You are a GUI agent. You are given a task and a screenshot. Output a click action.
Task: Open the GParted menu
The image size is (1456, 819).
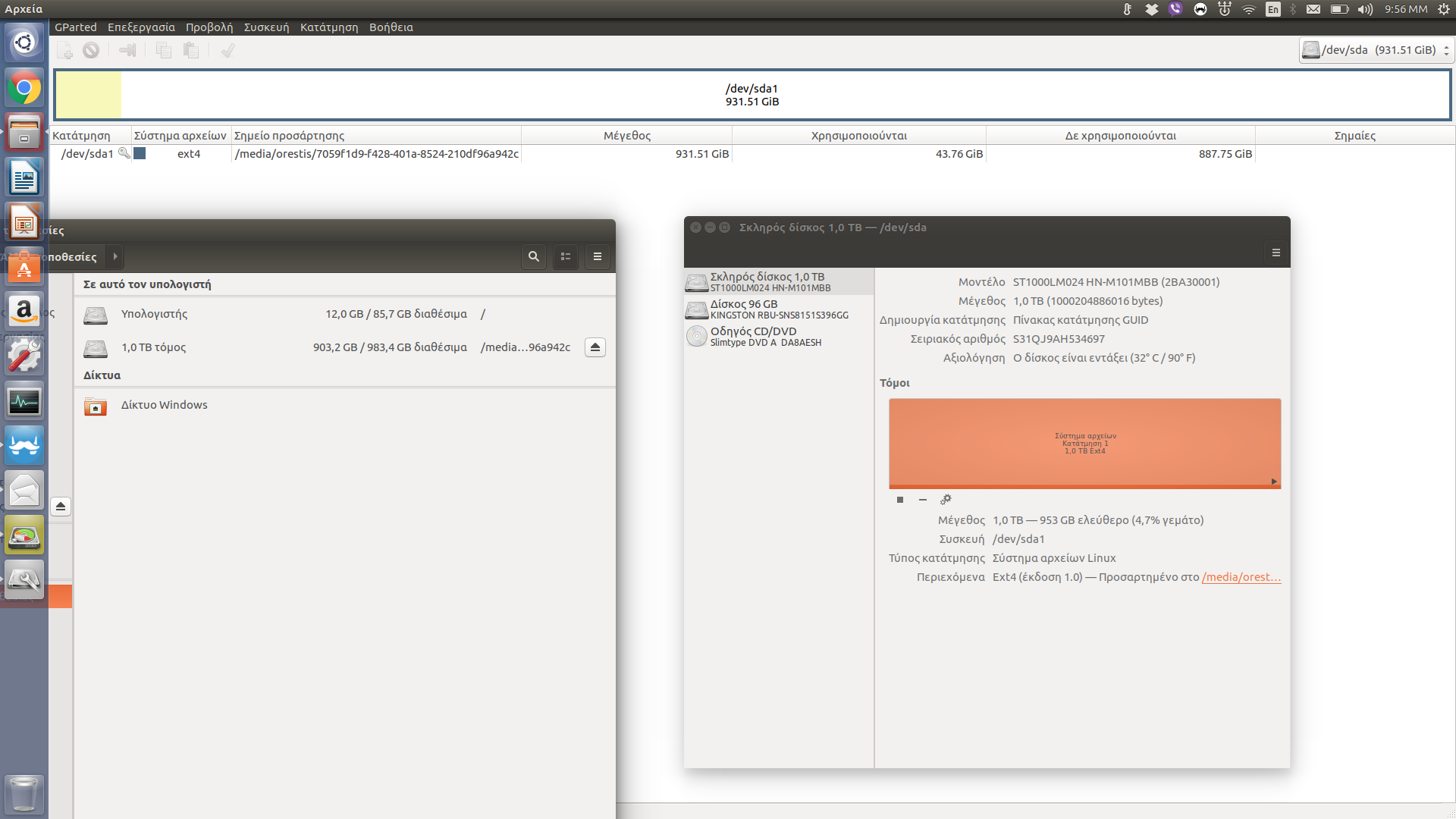(76, 27)
